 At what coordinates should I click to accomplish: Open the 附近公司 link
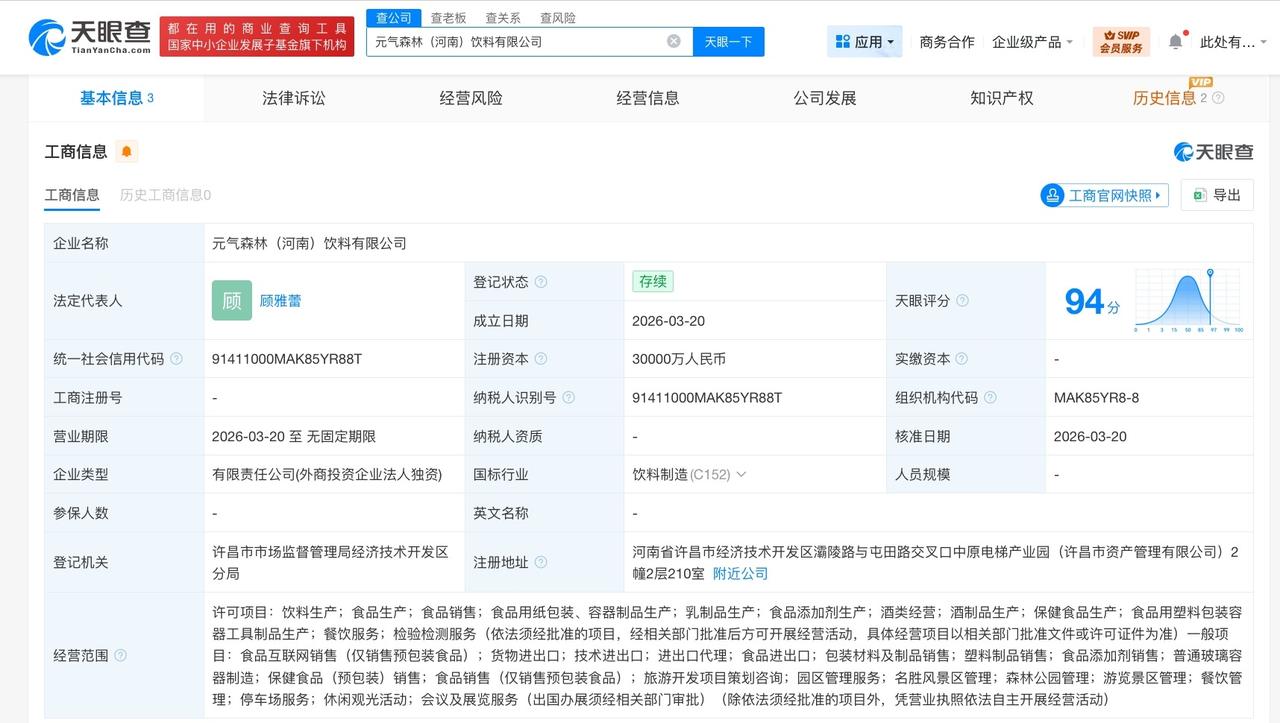pos(740,573)
